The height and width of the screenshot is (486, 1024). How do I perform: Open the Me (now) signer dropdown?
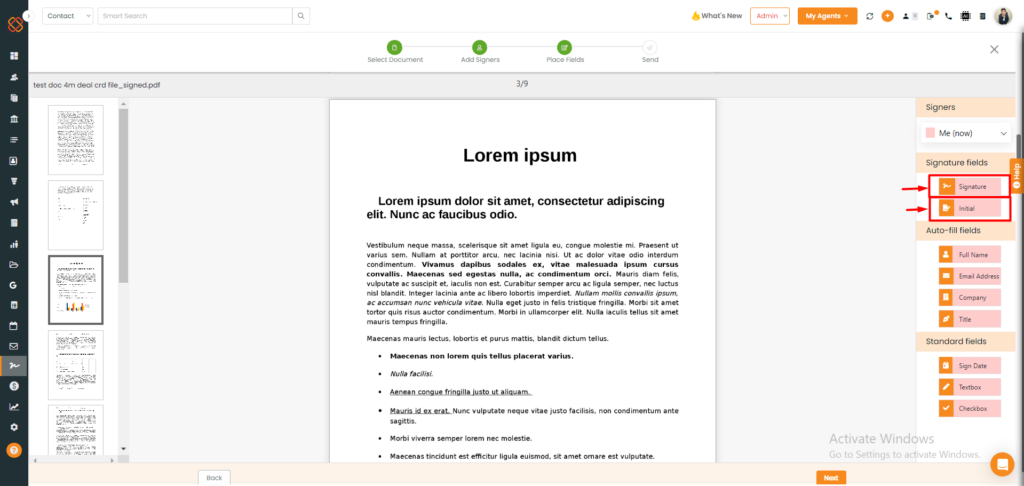pyautogui.click(x=967, y=133)
